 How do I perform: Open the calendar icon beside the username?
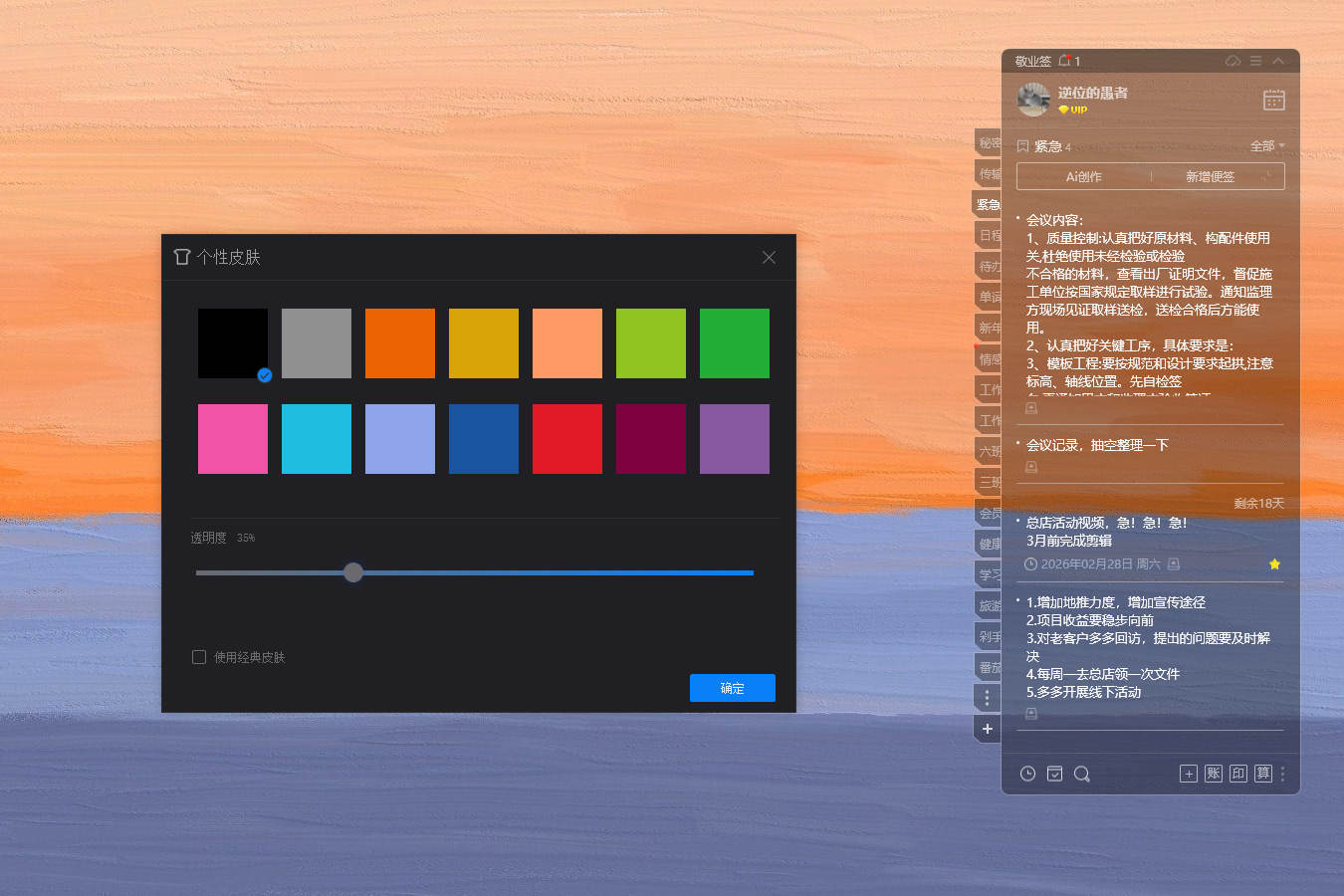(x=1273, y=100)
